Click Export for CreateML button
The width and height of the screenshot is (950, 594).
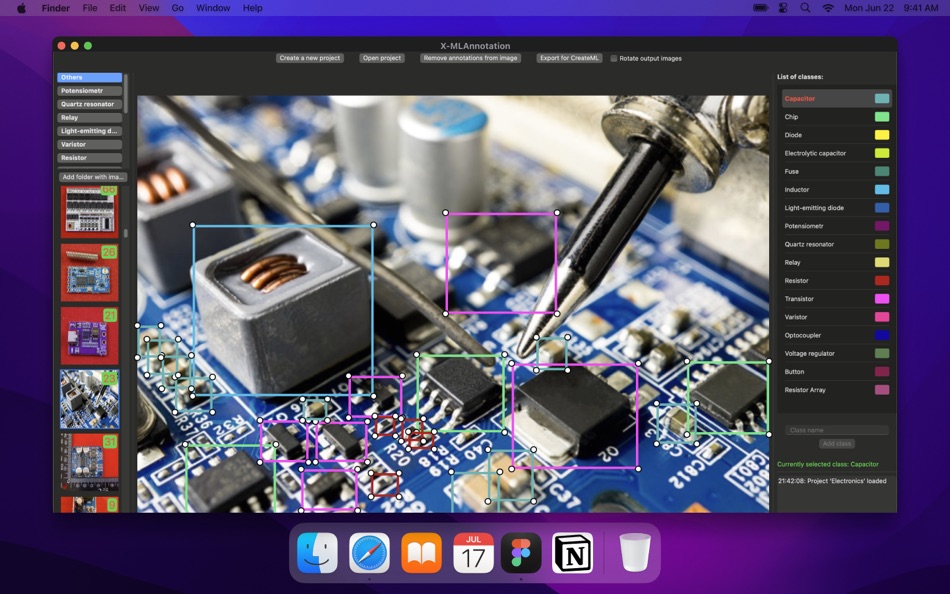point(569,58)
